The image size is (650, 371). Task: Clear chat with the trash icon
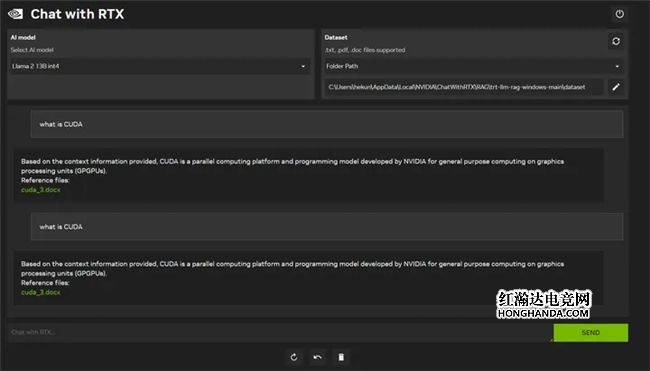[341, 357]
